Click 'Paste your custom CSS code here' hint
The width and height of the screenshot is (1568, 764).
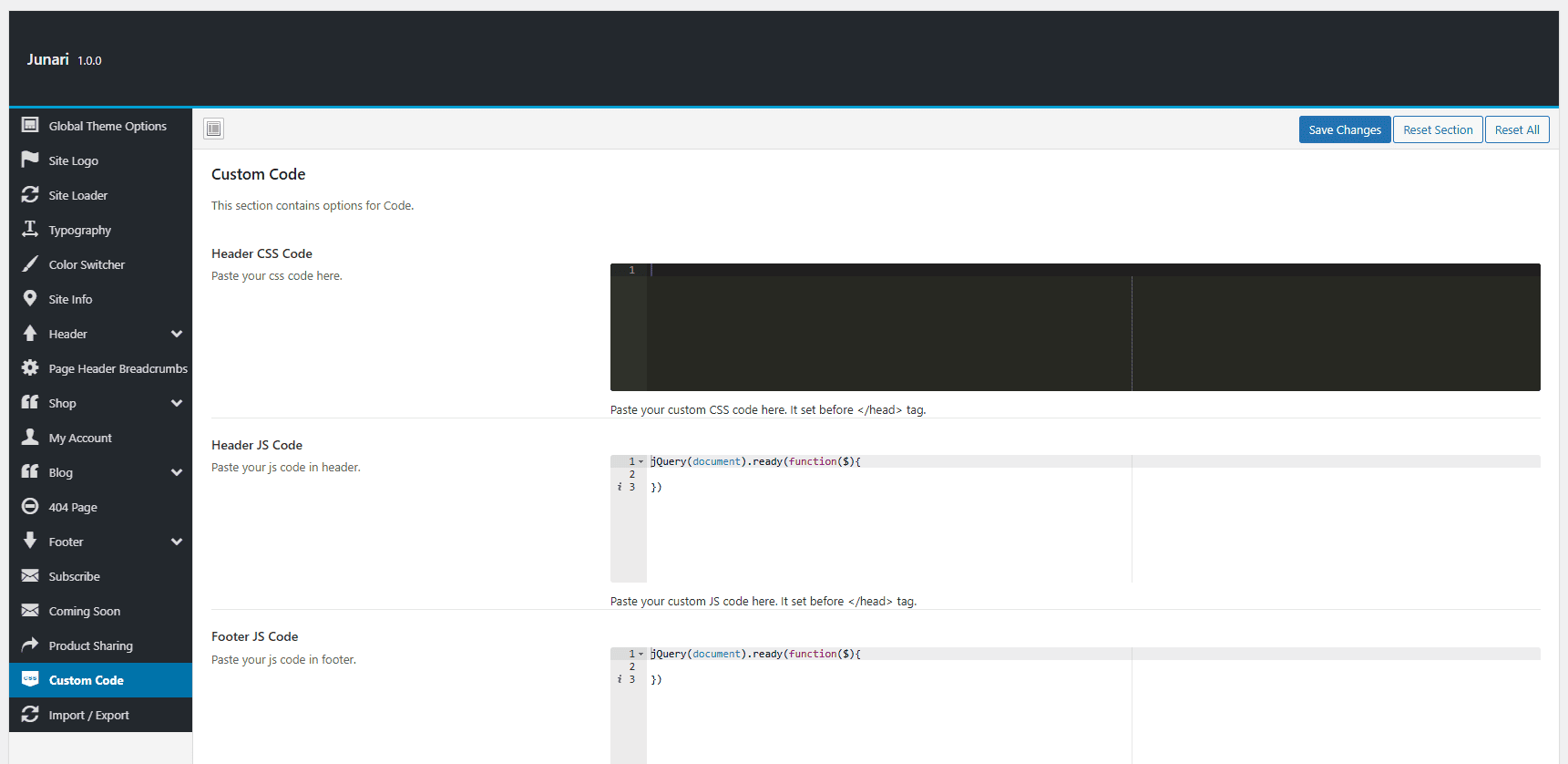coord(768,410)
